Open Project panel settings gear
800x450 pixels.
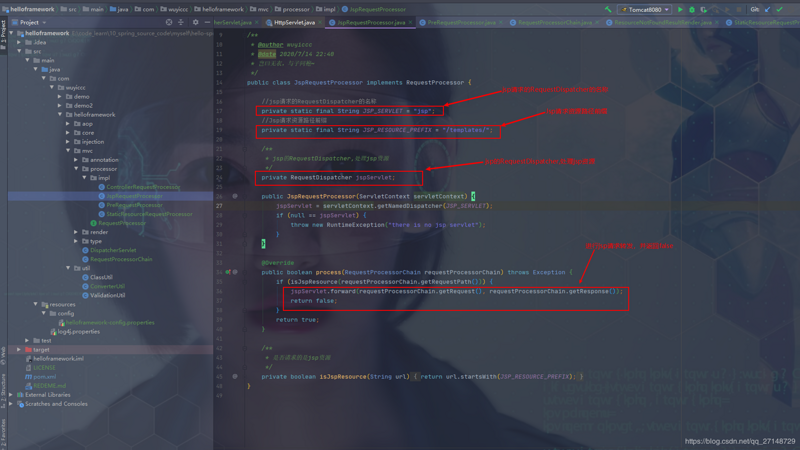195,22
